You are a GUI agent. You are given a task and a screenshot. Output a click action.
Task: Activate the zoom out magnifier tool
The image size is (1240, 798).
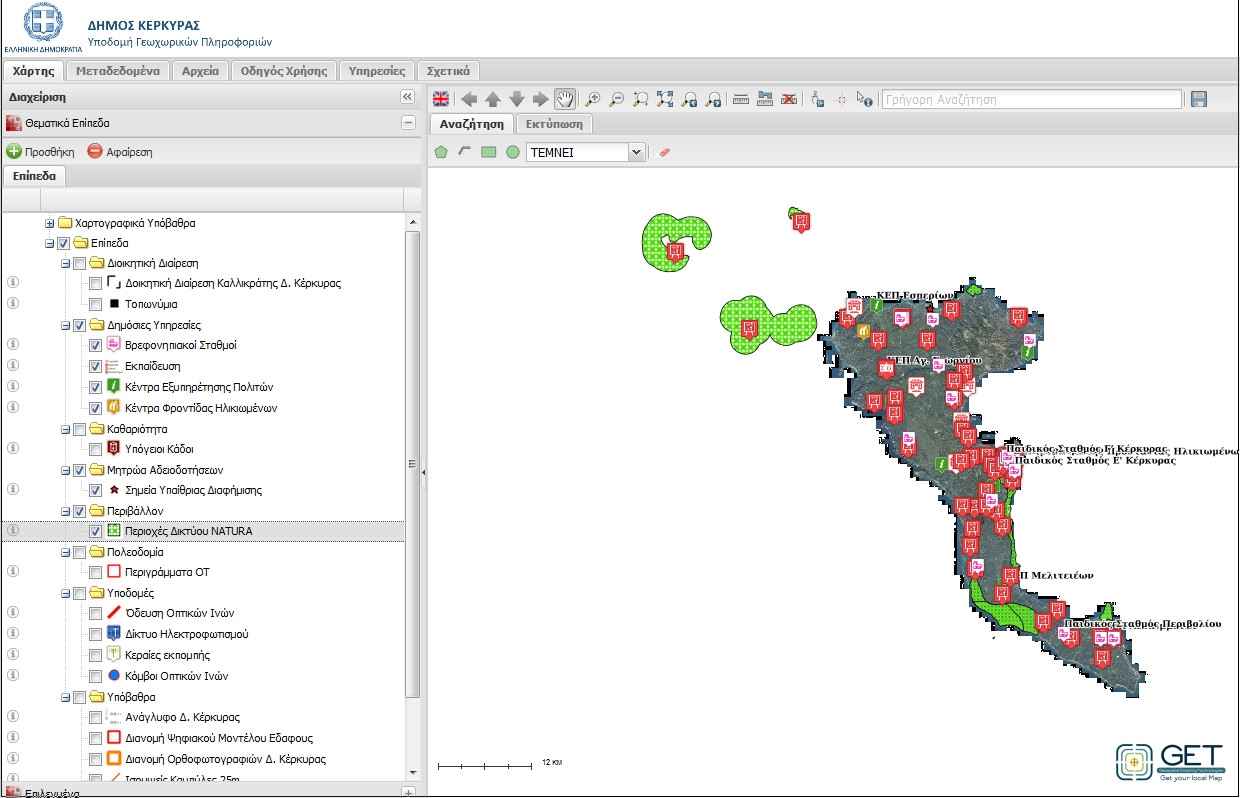[617, 99]
